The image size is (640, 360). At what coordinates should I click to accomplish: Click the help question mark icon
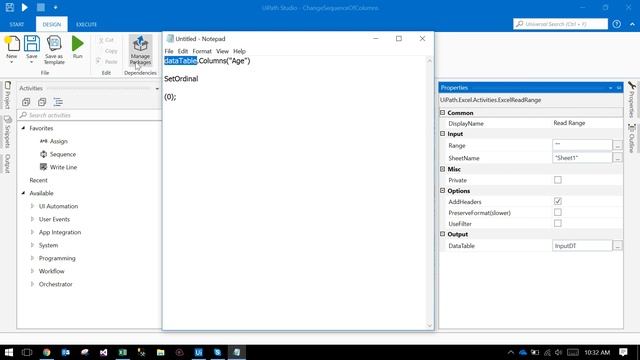coord(616,24)
